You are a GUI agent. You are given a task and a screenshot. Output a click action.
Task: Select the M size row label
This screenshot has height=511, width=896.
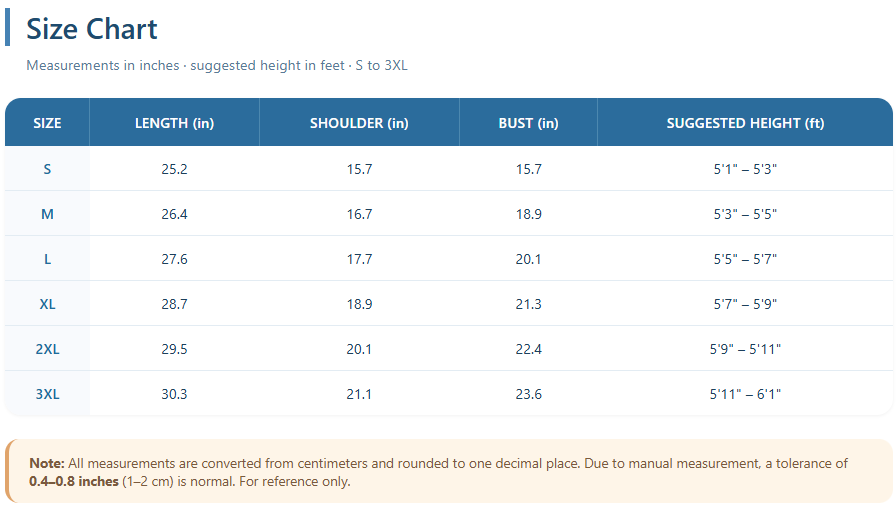coord(47,214)
